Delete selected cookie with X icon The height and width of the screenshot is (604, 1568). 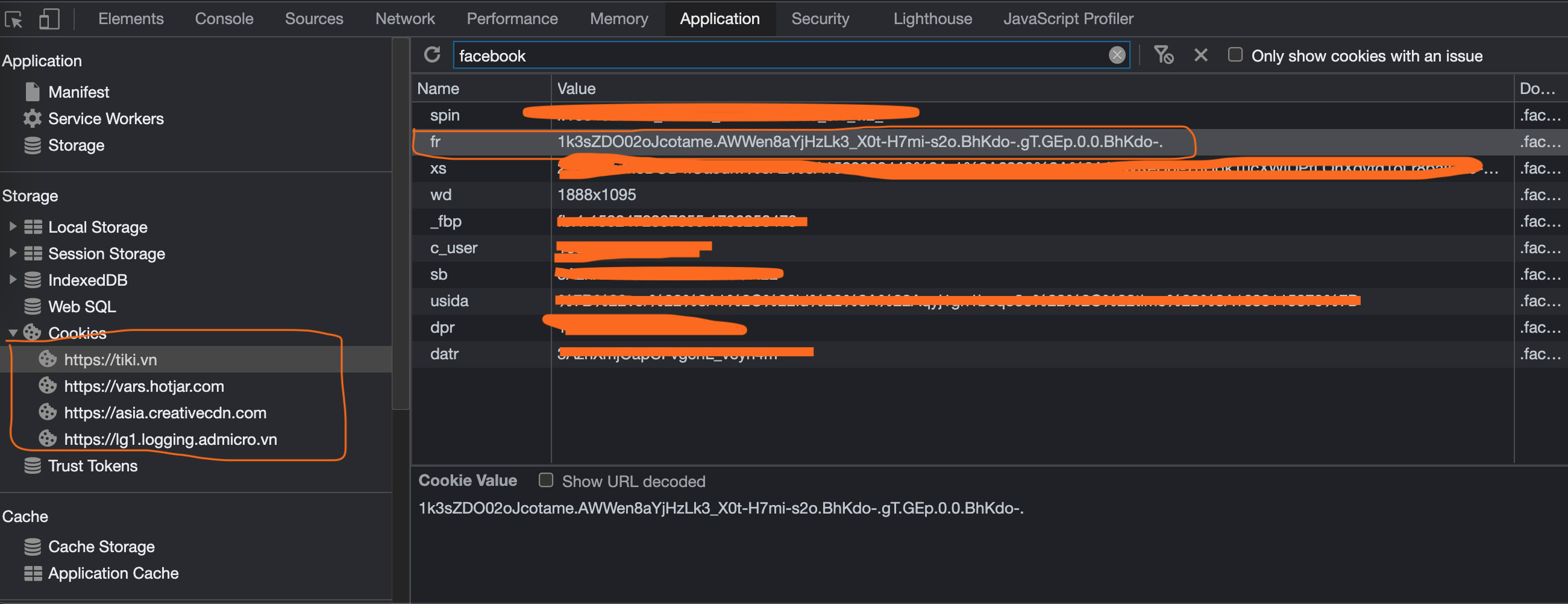(1200, 55)
